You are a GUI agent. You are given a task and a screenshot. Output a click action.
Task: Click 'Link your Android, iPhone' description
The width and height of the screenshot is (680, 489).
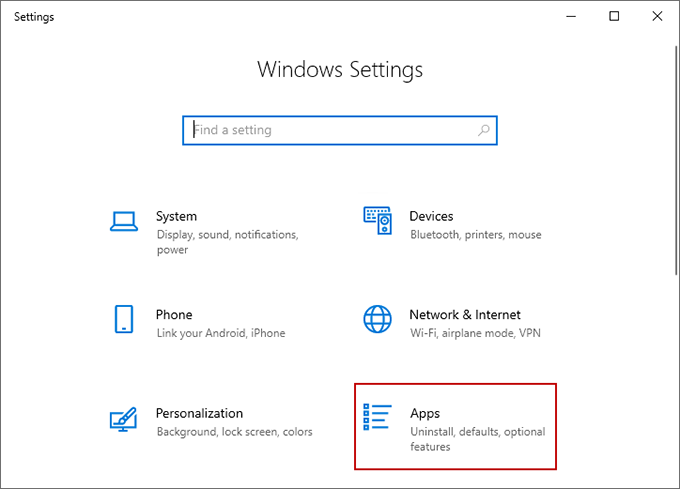coord(221,333)
